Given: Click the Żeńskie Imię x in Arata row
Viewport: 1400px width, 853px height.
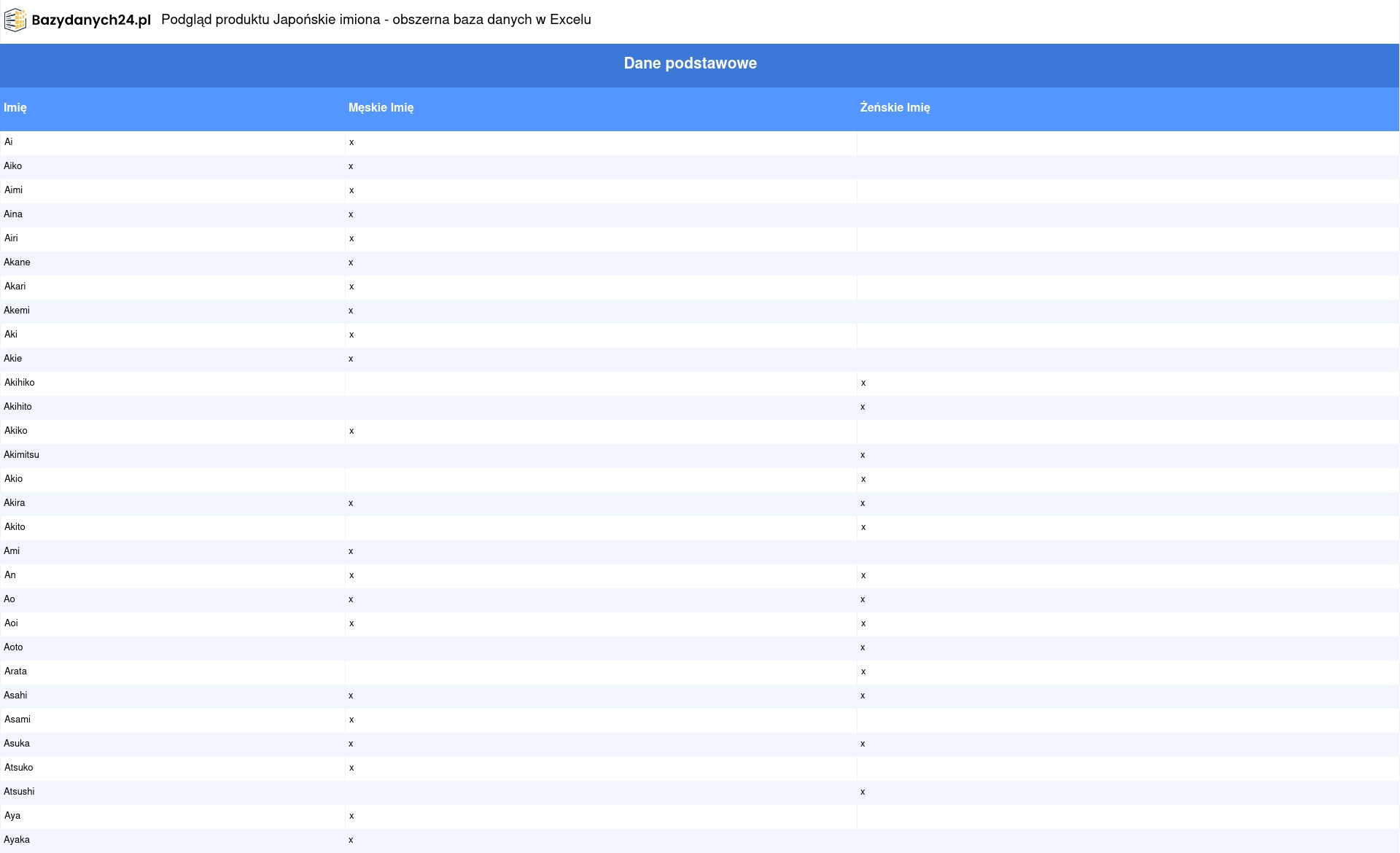Looking at the screenshot, I should pyautogui.click(x=863, y=671).
